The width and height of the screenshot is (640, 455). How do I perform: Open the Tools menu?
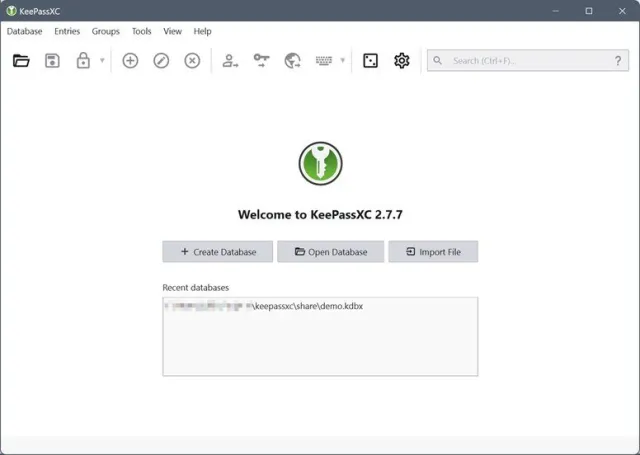click(x=141, y=31)
